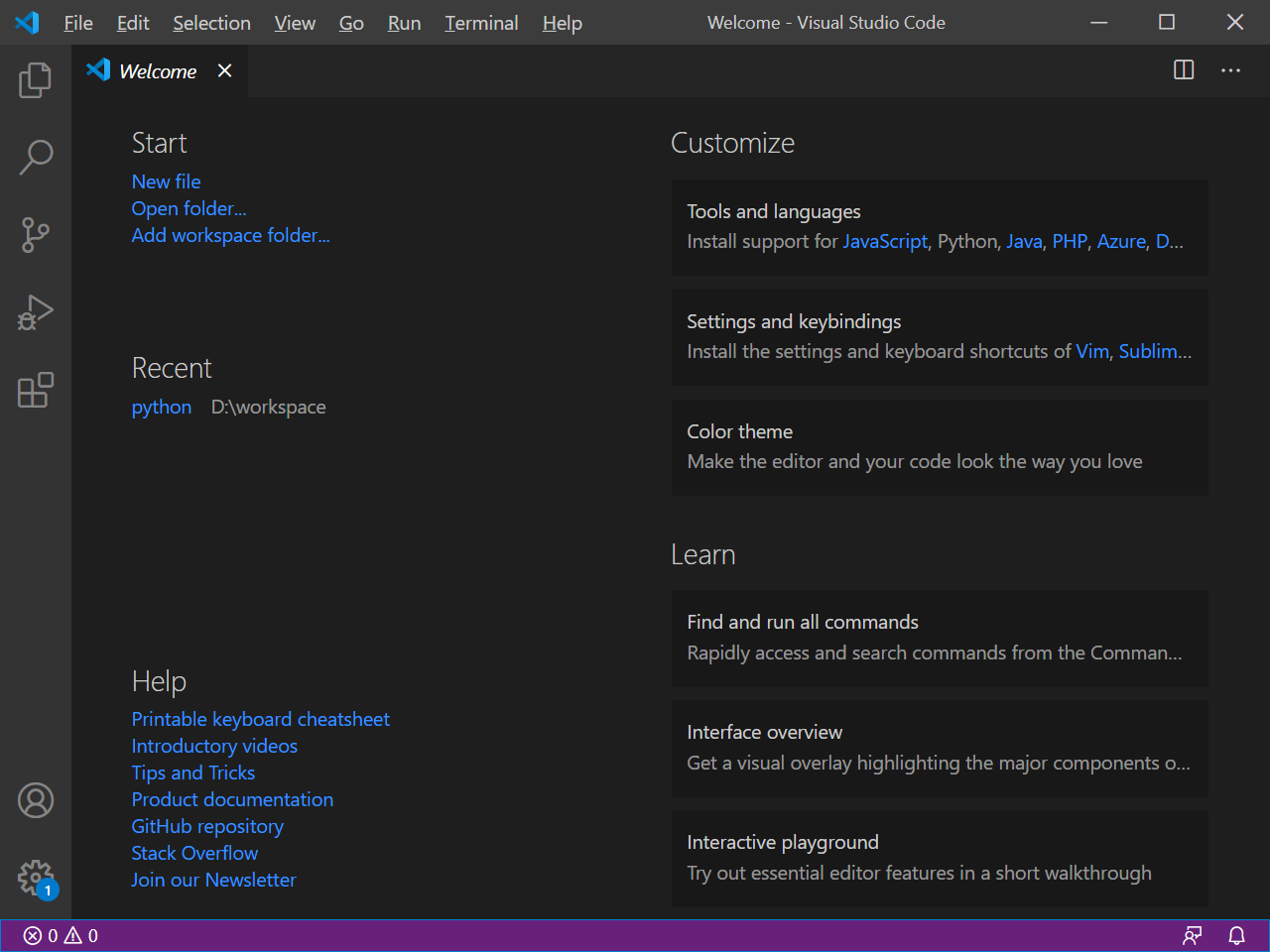Image resolution: width=1270 pixels, height=952 pixels.
Task: Open notifications bell in status bar
Action: [x=1237, y=935]
